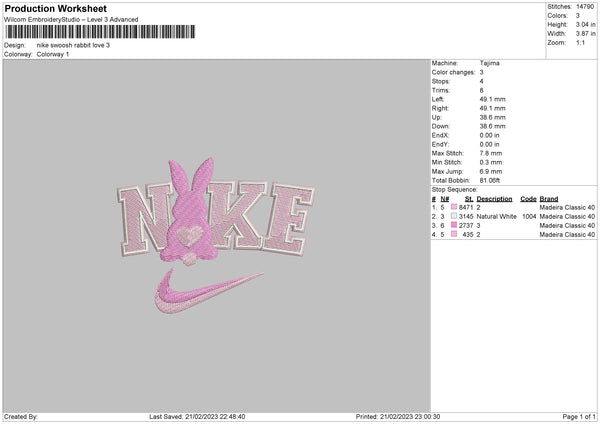The image size is (600, 424).
Task: Click the Stitches count value 14790
Action: point(585,7)
